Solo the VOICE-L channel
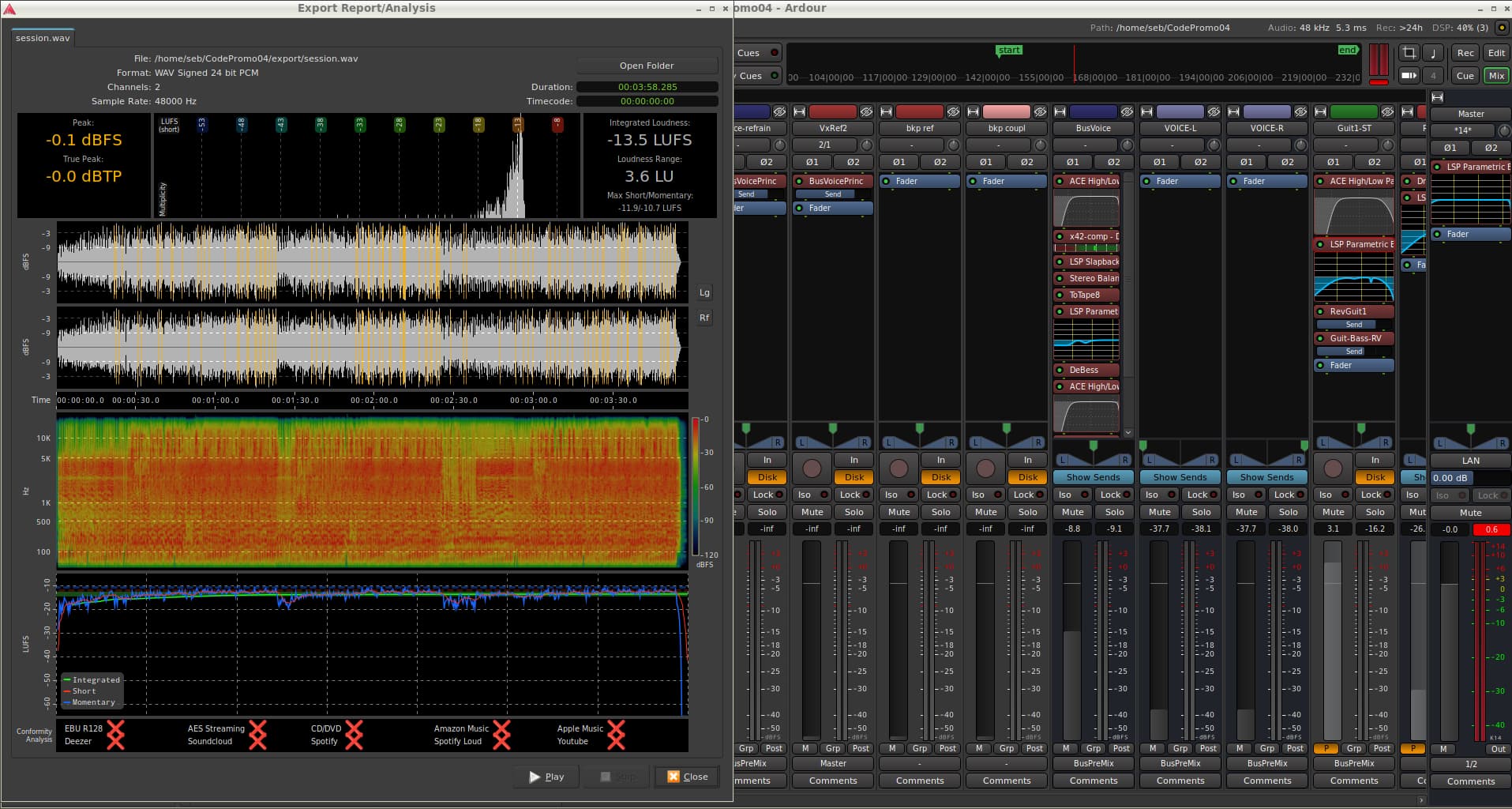 [1201, 512]
